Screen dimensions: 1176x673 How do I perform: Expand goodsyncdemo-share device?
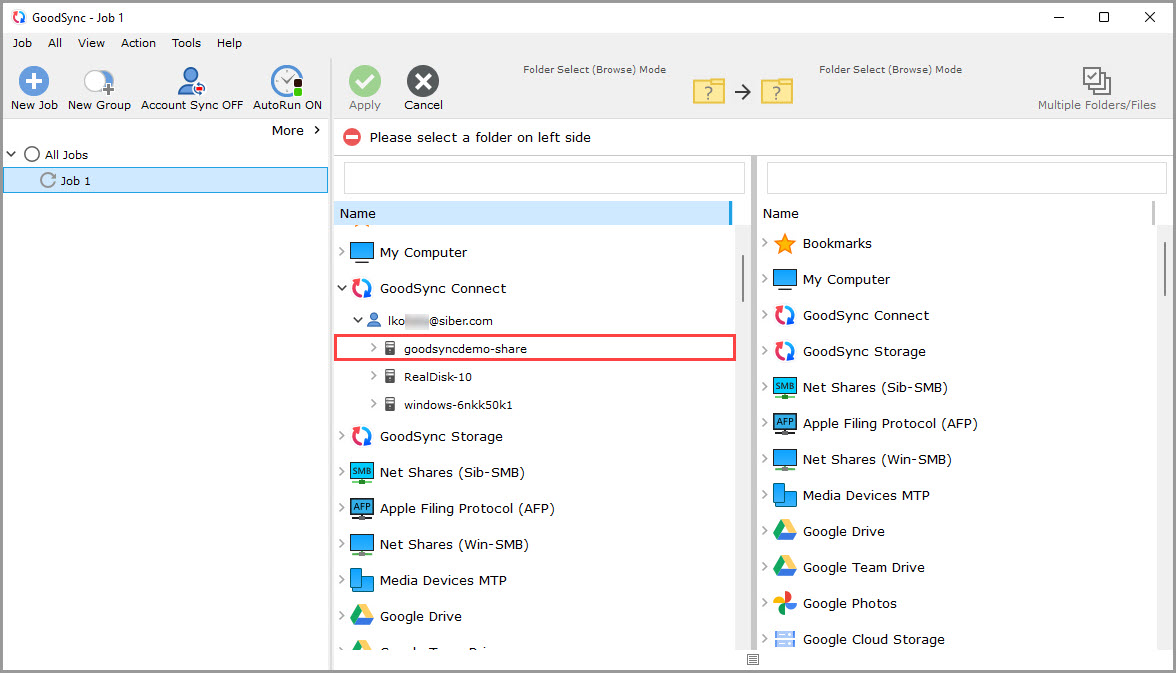(x=374, y=347)
